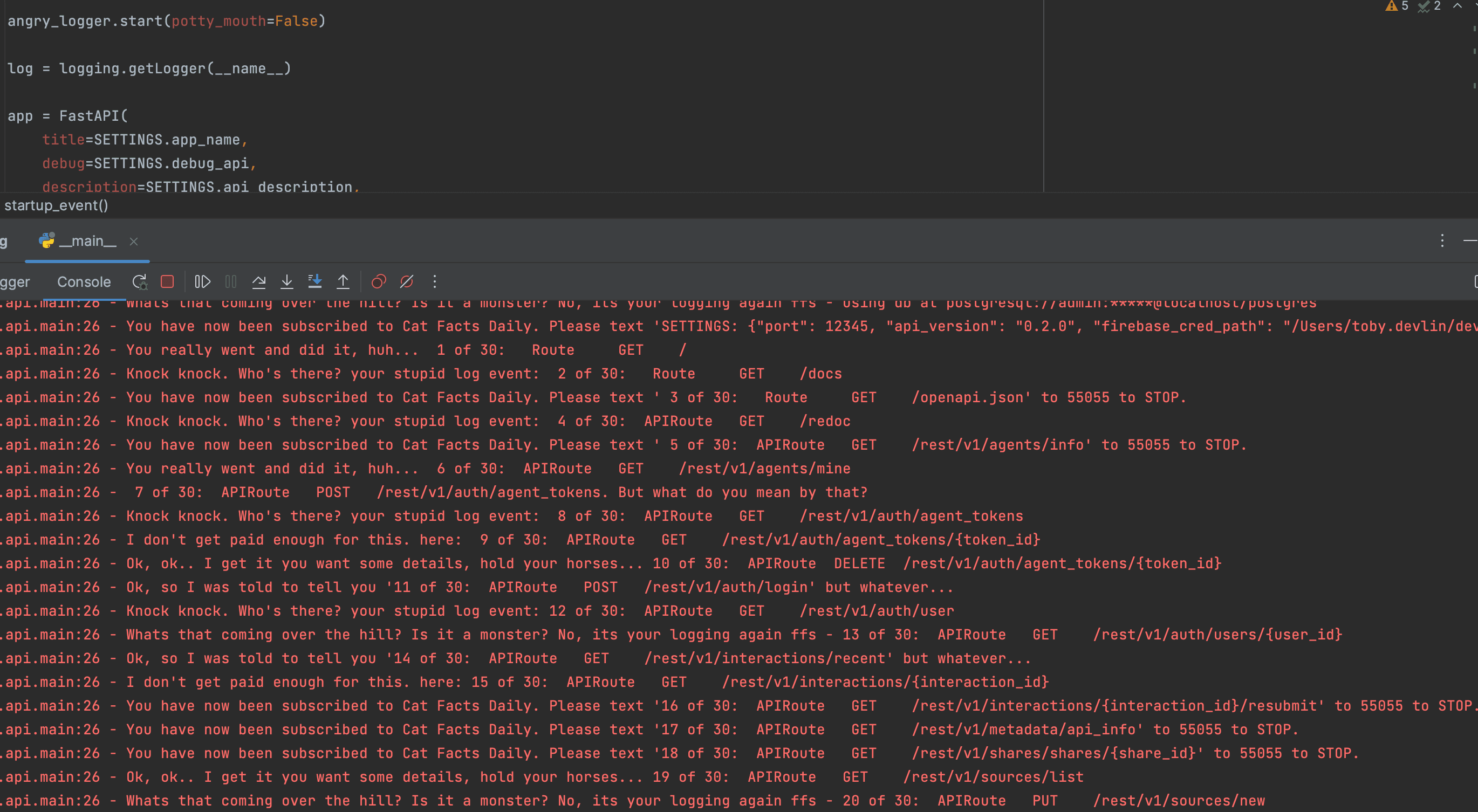
Task: Click the console line with '/redoc' route
Action: click(x=425, y=421)
